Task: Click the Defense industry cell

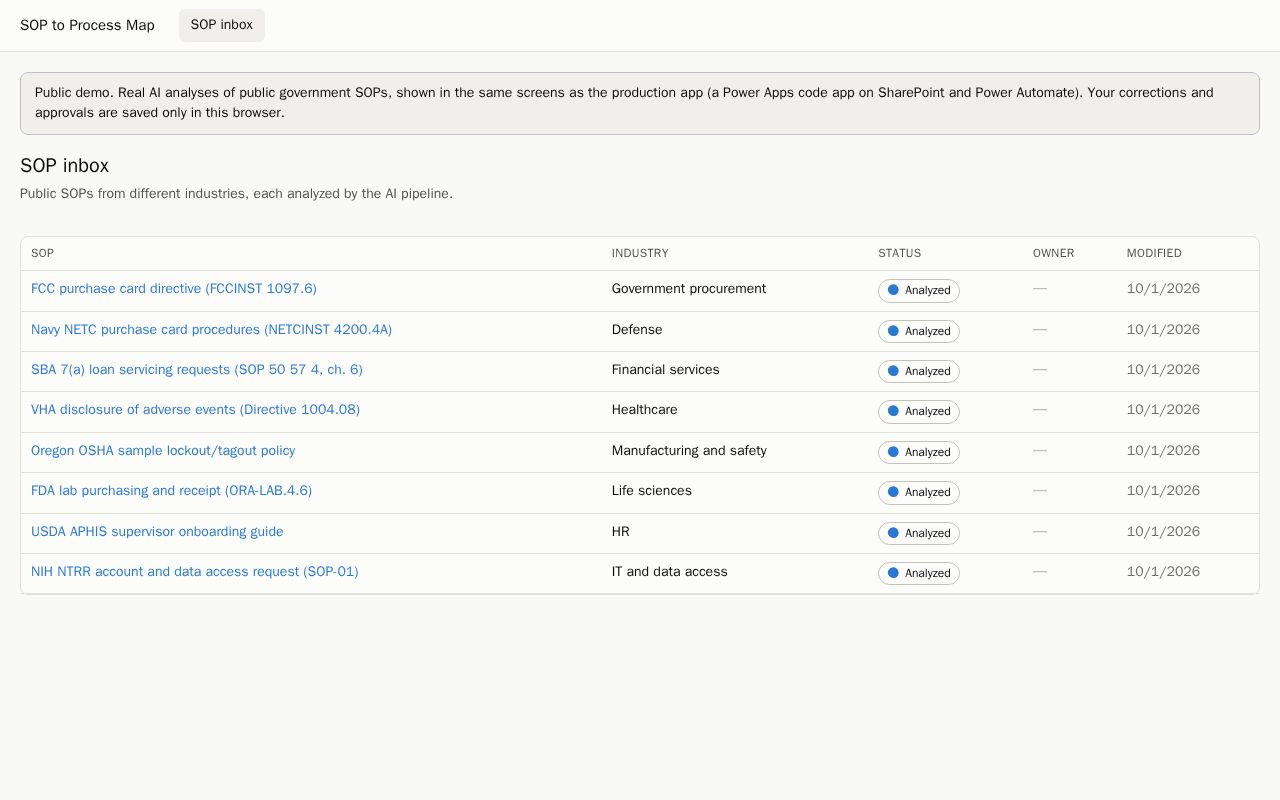Action: [637, 330]
